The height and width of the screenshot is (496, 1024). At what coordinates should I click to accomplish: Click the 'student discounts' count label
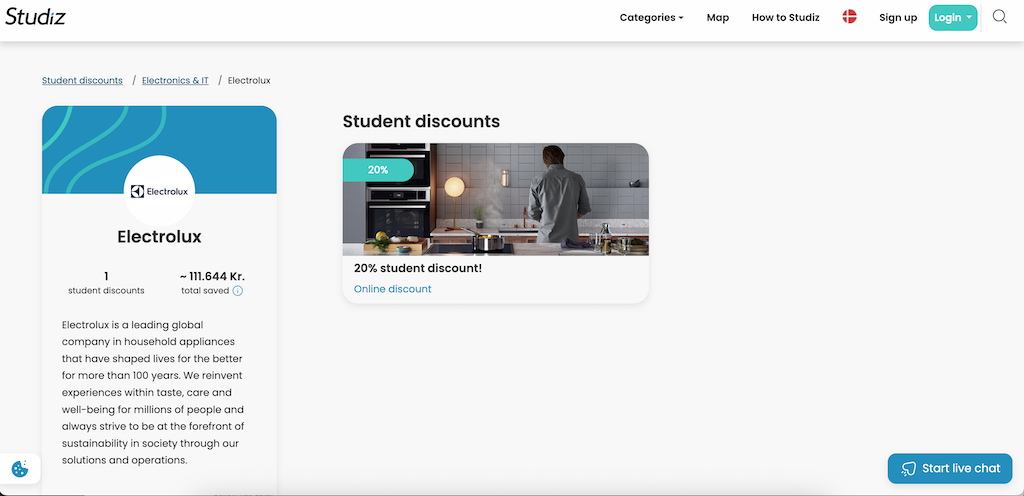pyautogui.click(x=106, y=290)
